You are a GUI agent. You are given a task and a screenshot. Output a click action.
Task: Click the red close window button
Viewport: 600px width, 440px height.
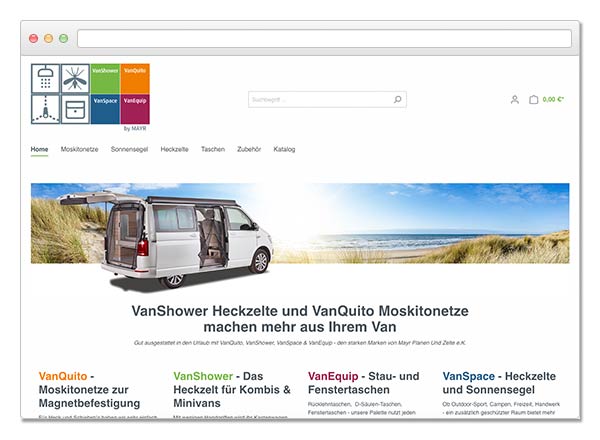[34, 38]
